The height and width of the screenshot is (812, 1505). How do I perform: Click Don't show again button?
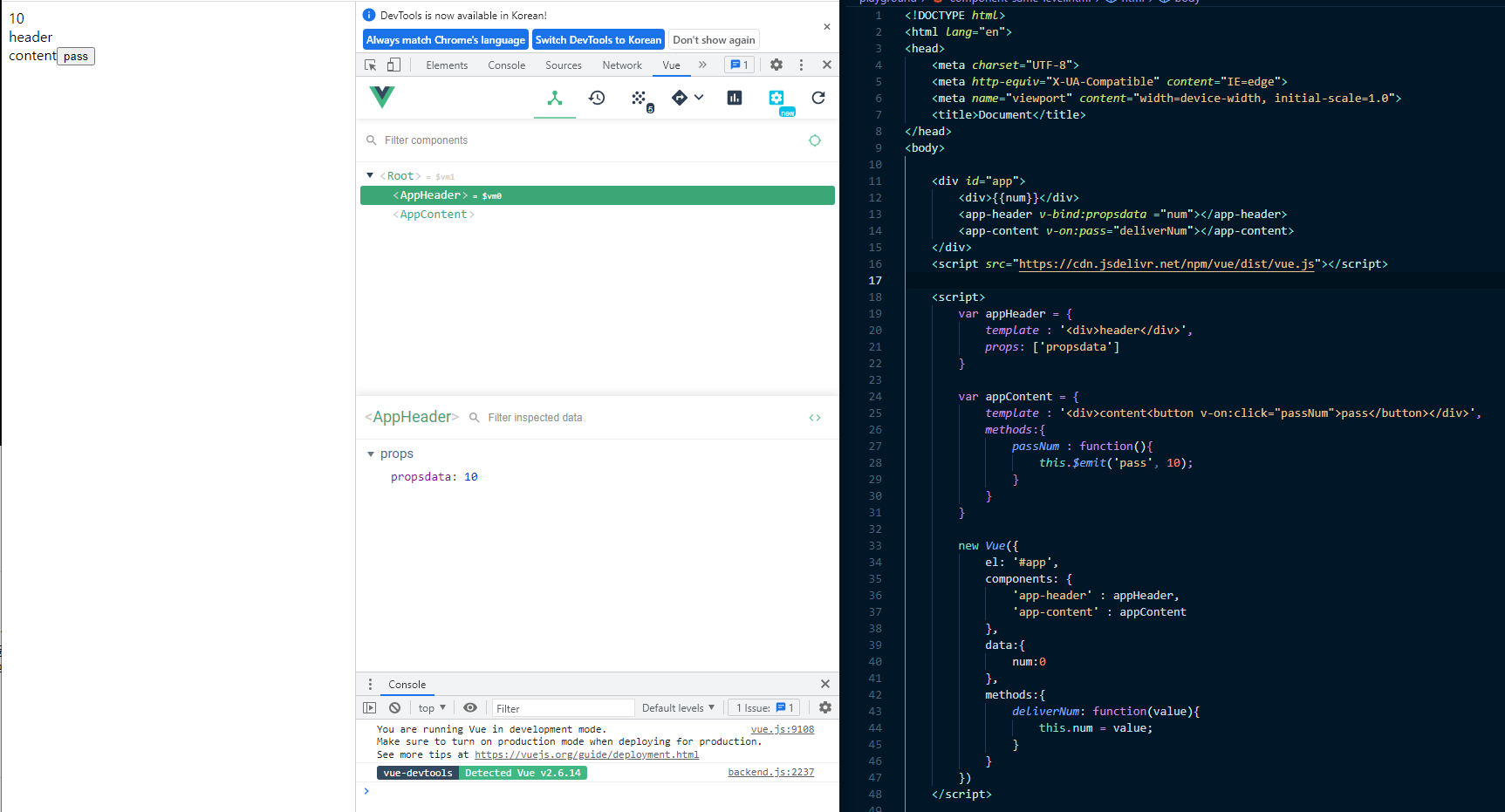coord(714,40)
